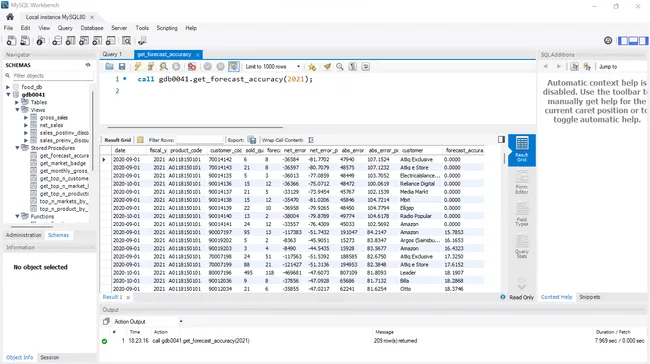650x364 pixels.
Task: Toggle the left sidebar panel view
Action: (x=623, y=40)
